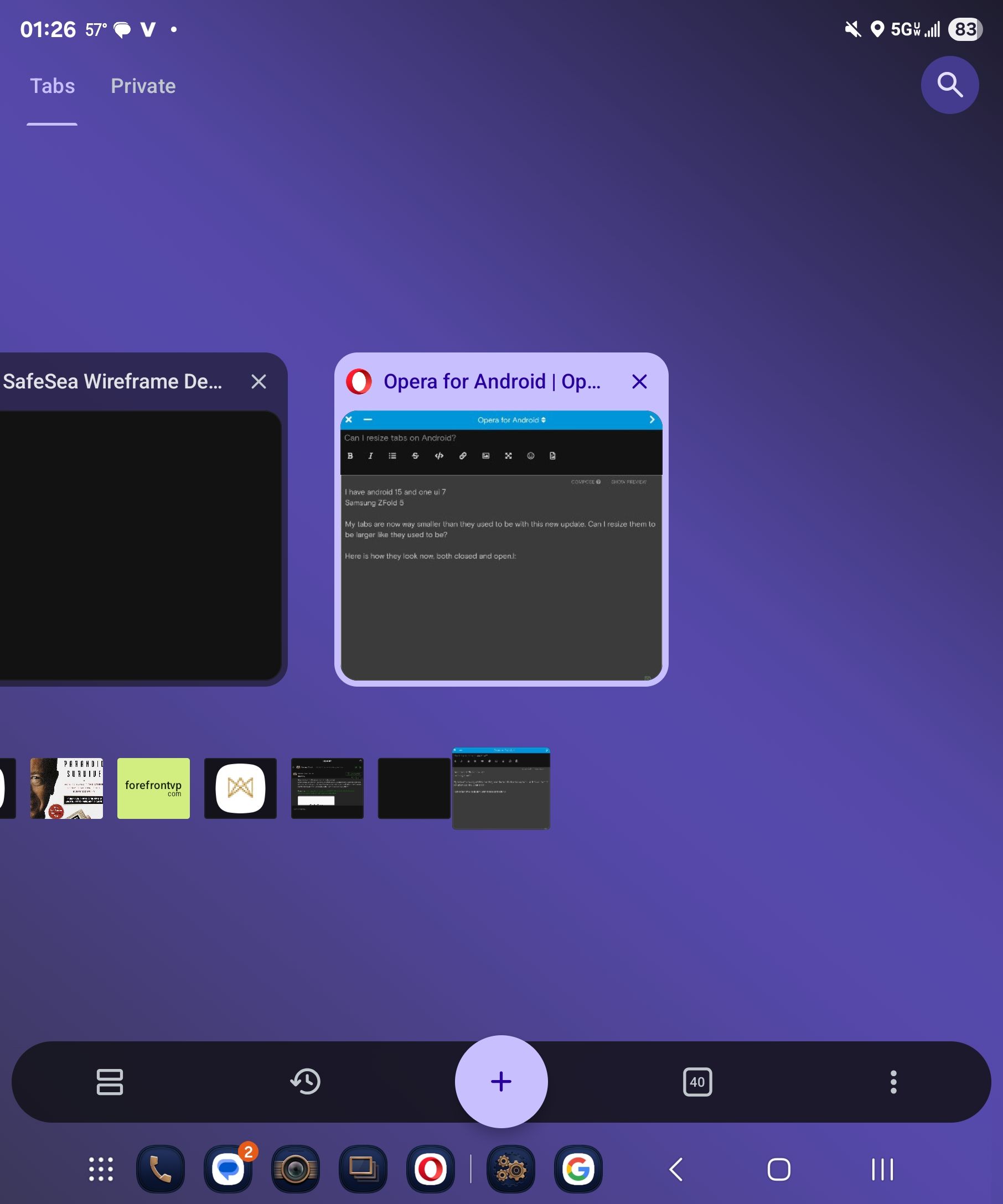Select the butterfly logo tab thumbnail
This screenshot has height=1204, width=1003.
pyautogui.click(x=240, y=788)
